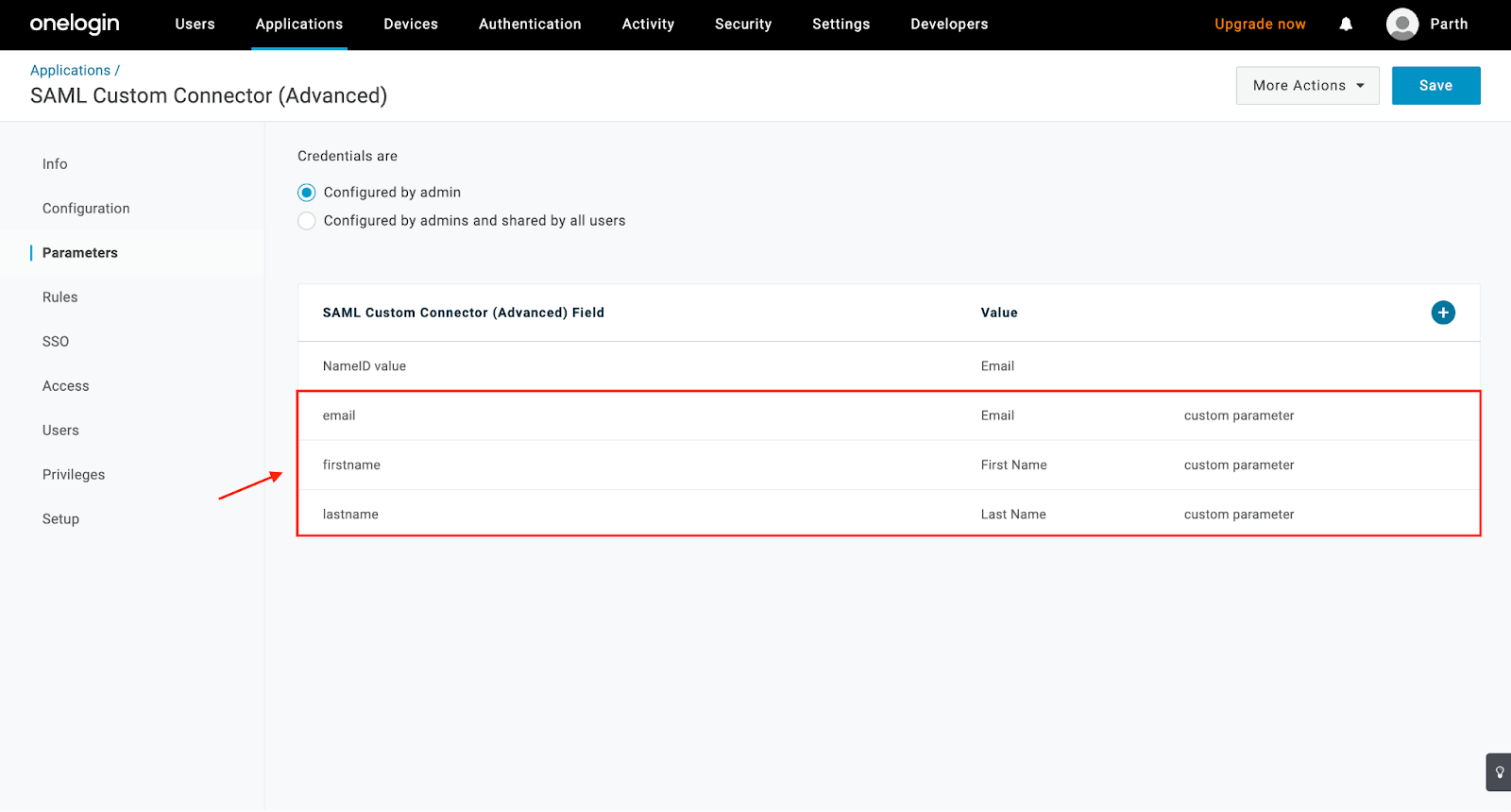
Task: Switch to the Privileges tab
Action: pos(74,475)
